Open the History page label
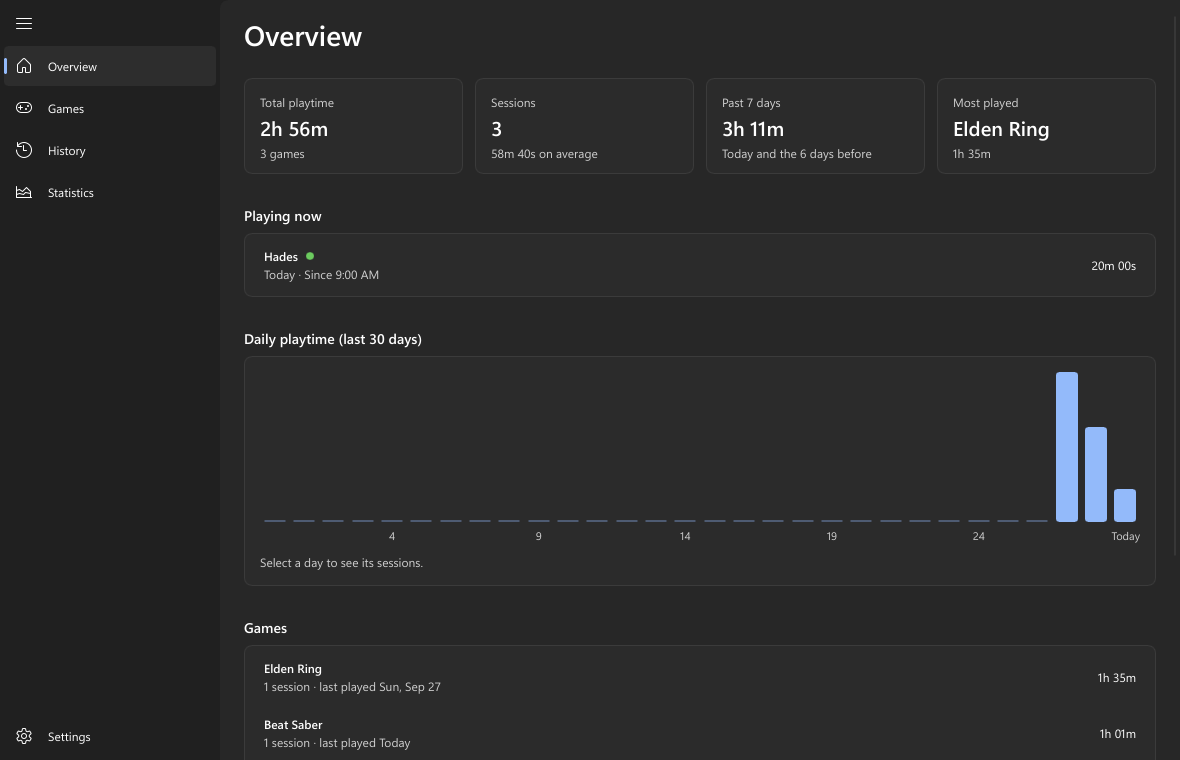 pos(66,150)
